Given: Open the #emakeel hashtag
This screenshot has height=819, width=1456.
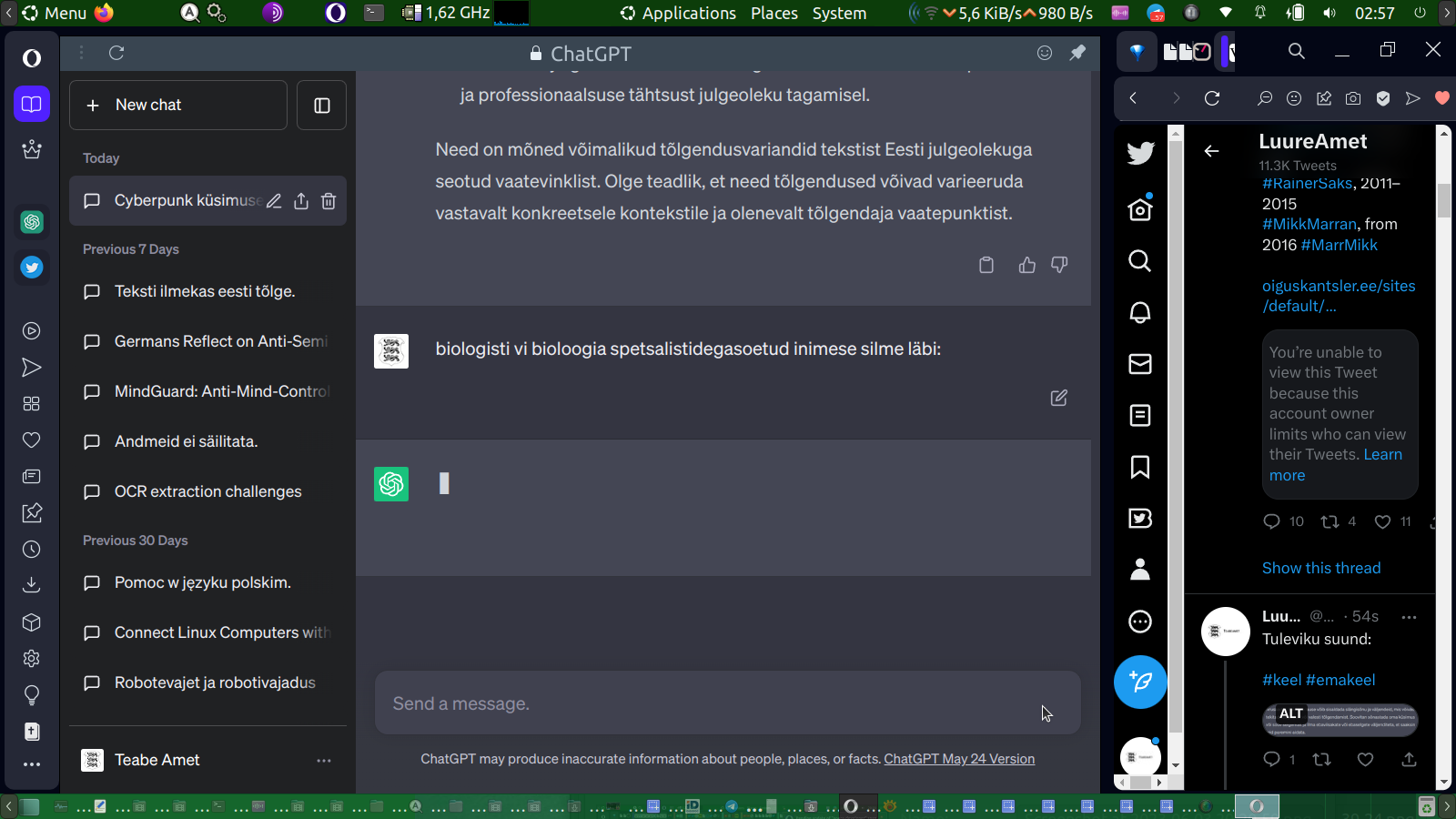Looking at the screenshot, I should (1340, 680).
